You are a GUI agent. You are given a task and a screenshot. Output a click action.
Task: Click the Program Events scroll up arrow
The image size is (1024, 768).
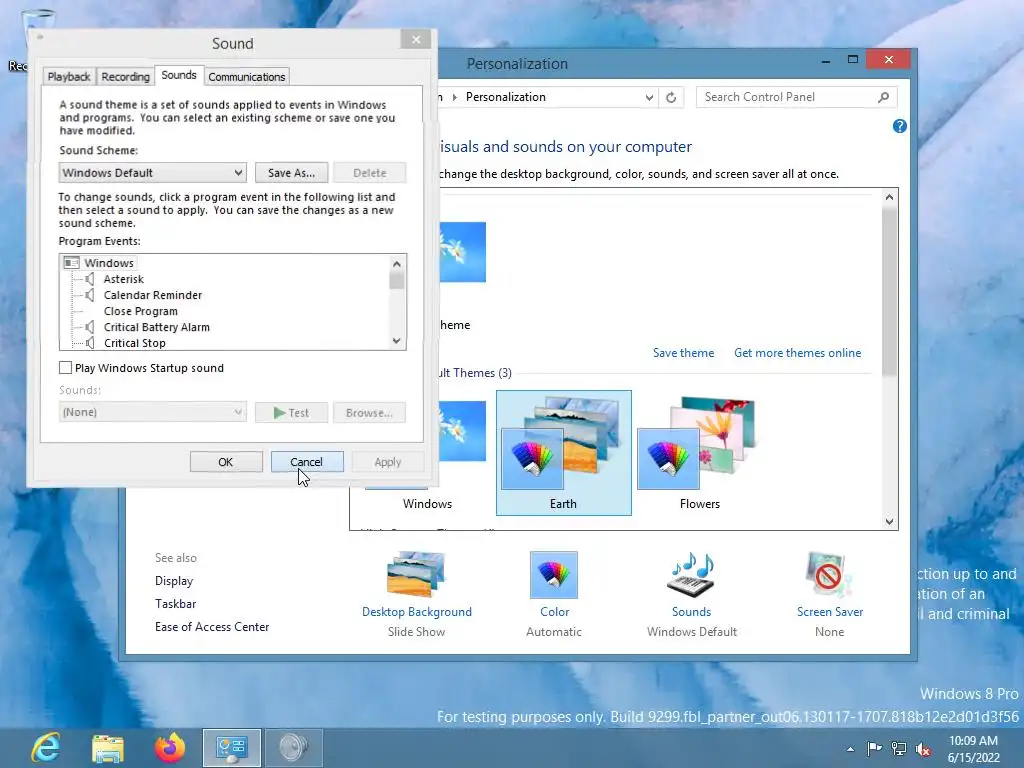(396, 264)
